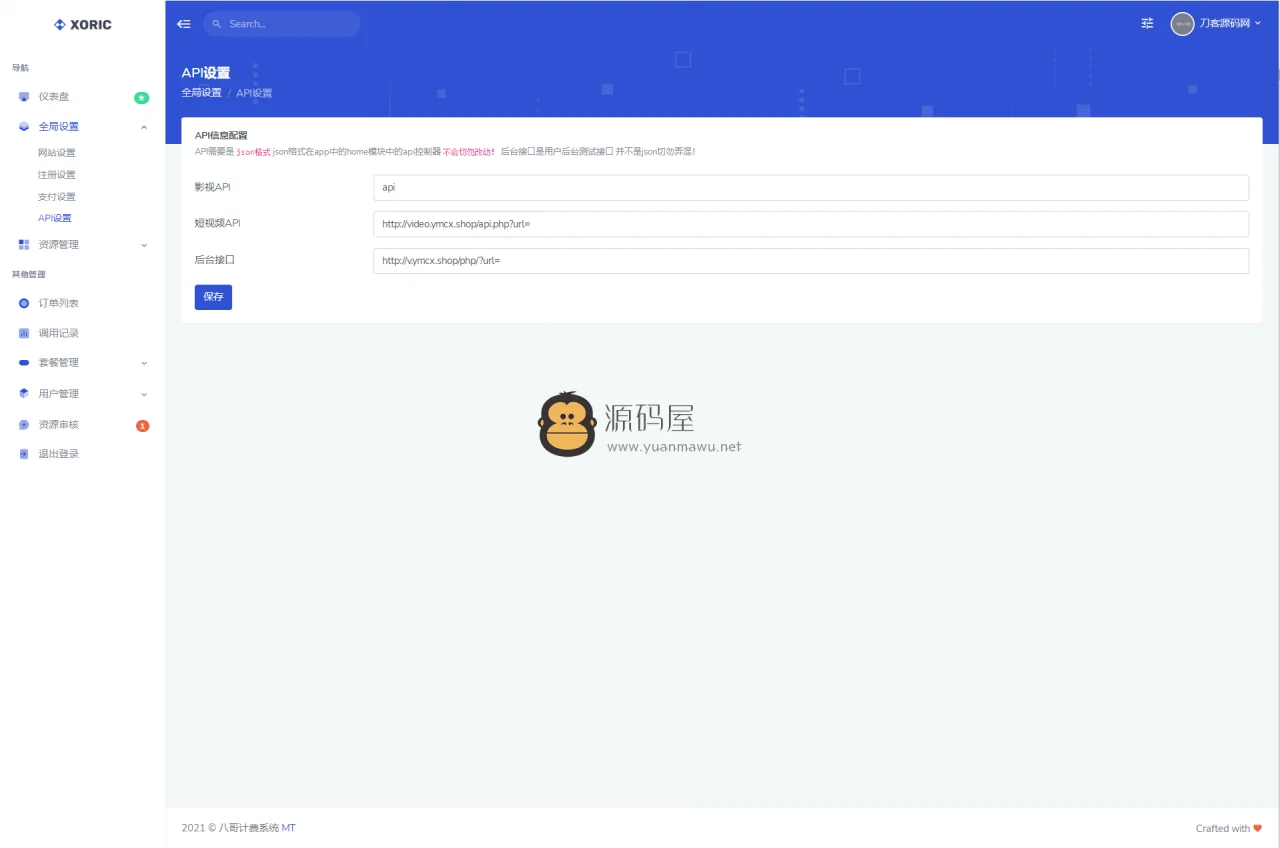The height and width of the screenshot is (848, 1280).
Task: Click the 保存 save button
Action: click(x=213, y=297)
